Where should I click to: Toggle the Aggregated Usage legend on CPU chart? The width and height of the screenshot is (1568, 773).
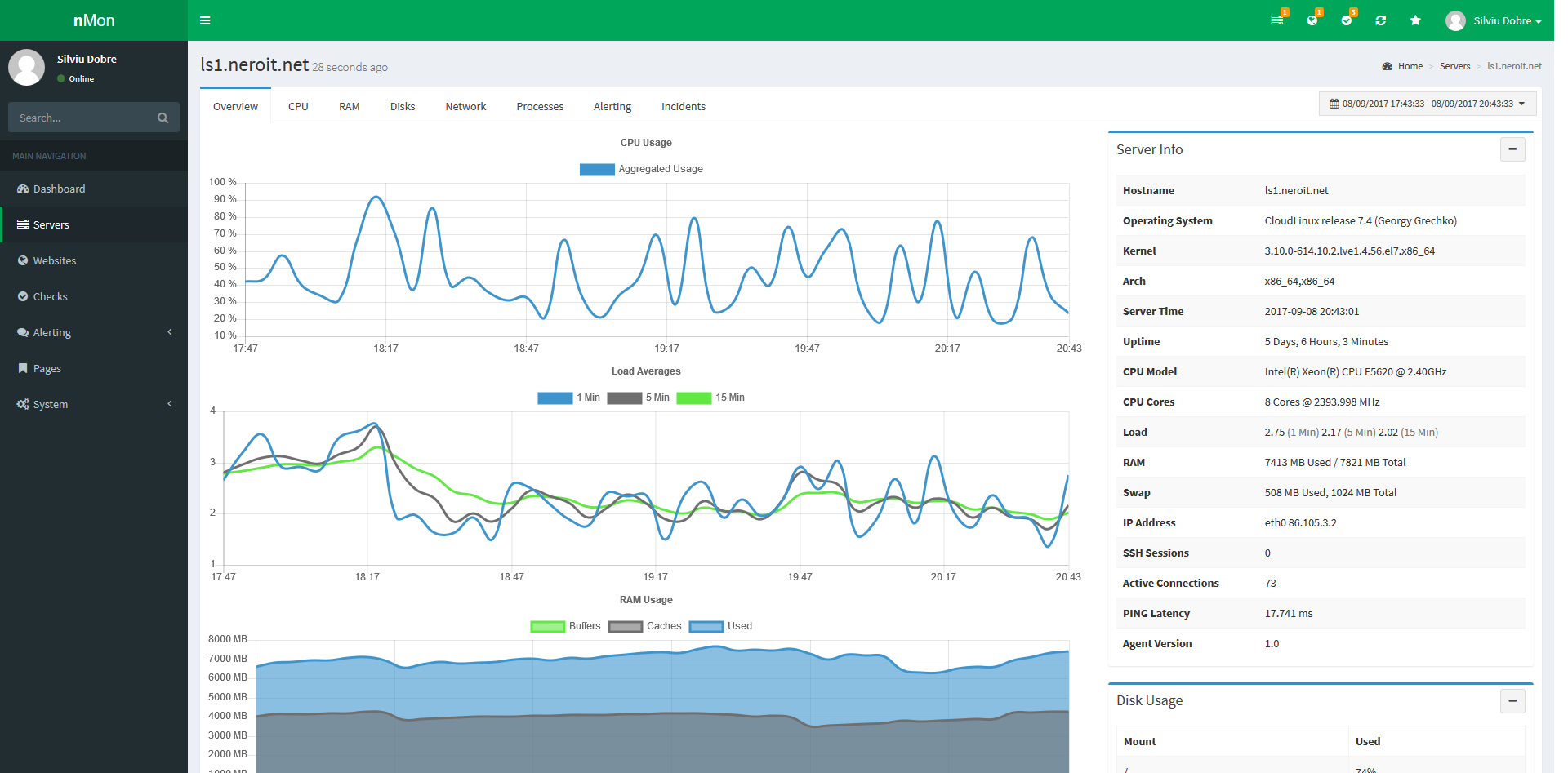point(641,169)
